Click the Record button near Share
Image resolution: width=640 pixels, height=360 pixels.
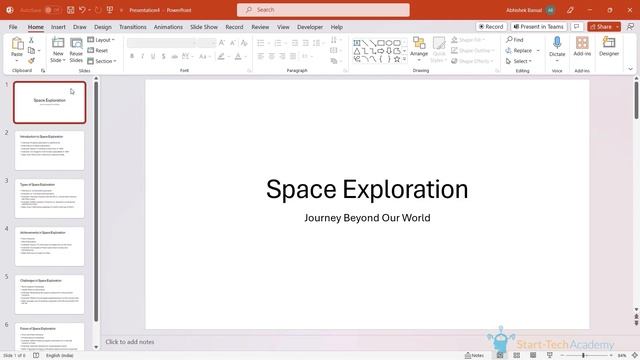pos(491,27)
